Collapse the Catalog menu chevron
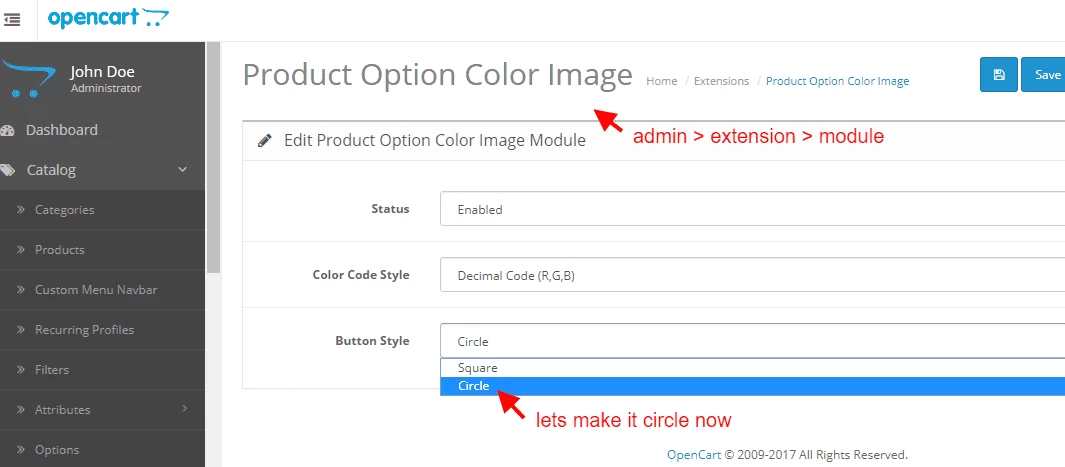Screen dimensions: 1065x467 pos(182,170)
